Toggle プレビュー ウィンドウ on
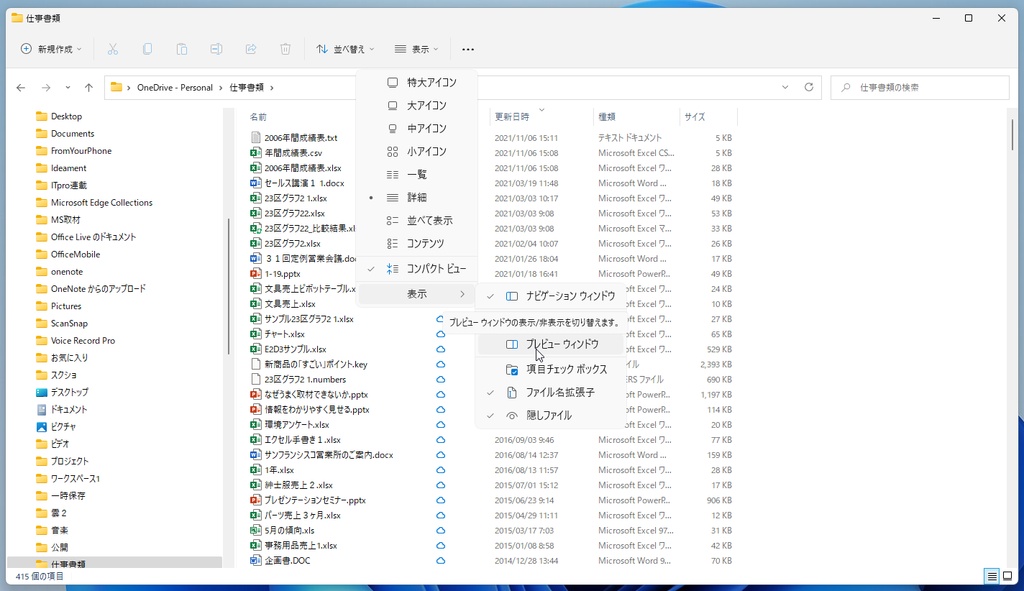This screenshot has width=1024, height=591. click(x=551, y=344)
